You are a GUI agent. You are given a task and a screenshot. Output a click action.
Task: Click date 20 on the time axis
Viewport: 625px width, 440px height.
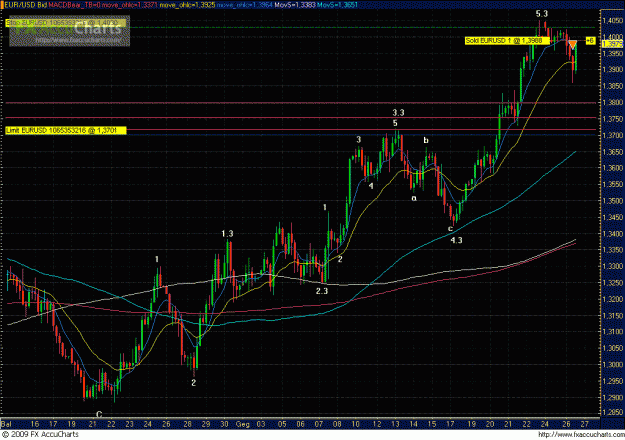tap(490, 424)
